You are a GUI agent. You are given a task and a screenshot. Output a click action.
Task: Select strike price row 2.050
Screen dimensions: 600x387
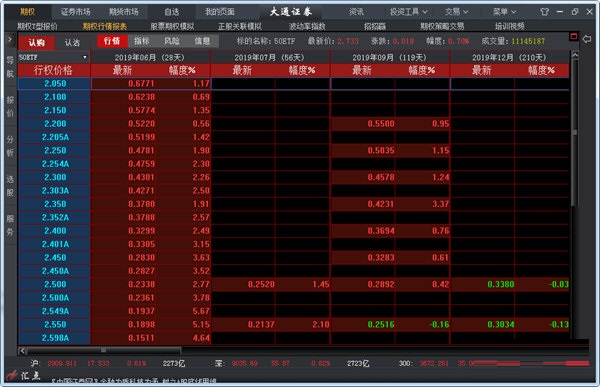tap(55, 84)
